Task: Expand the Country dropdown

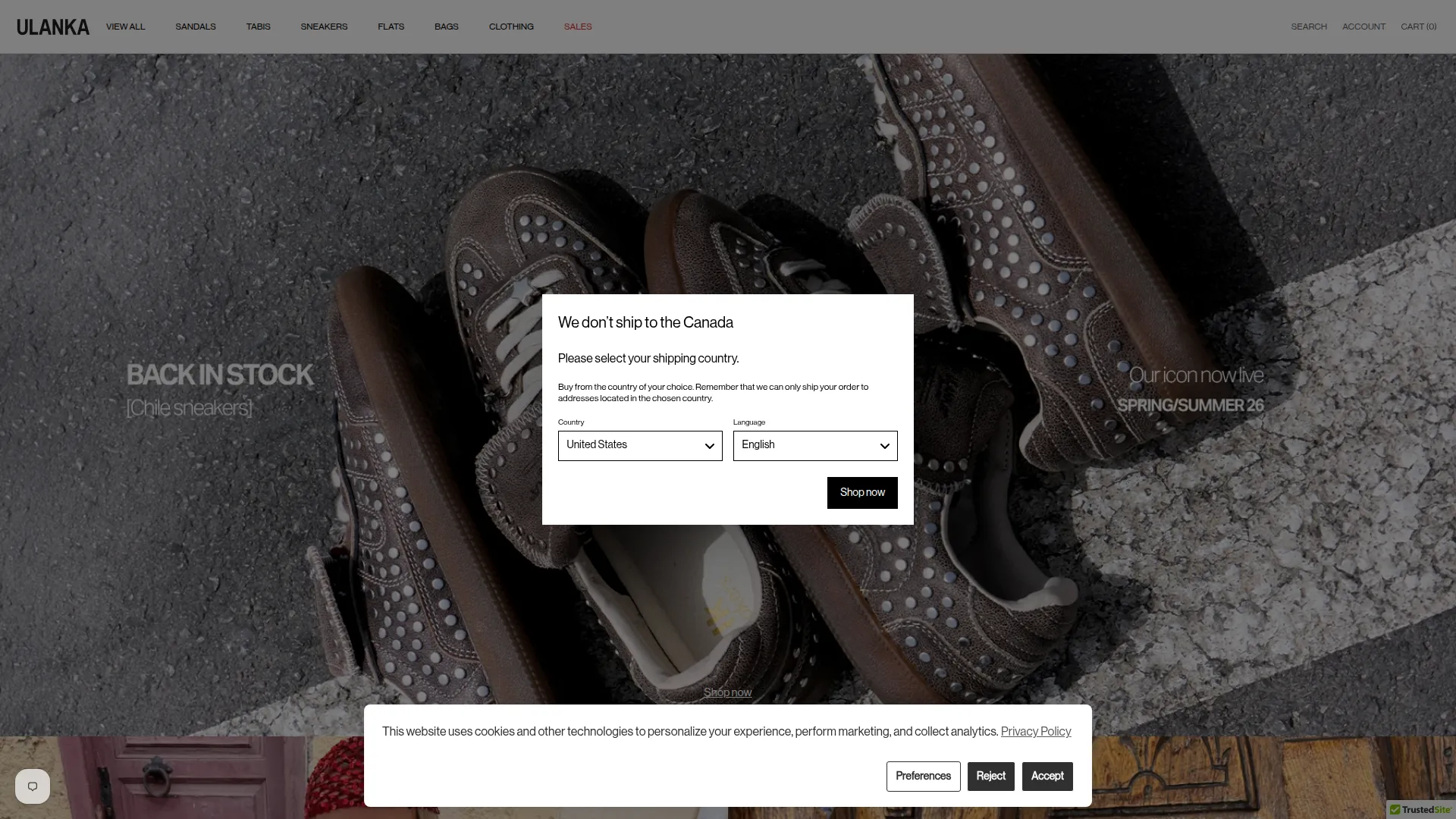Action: click(x=640, y=446)
